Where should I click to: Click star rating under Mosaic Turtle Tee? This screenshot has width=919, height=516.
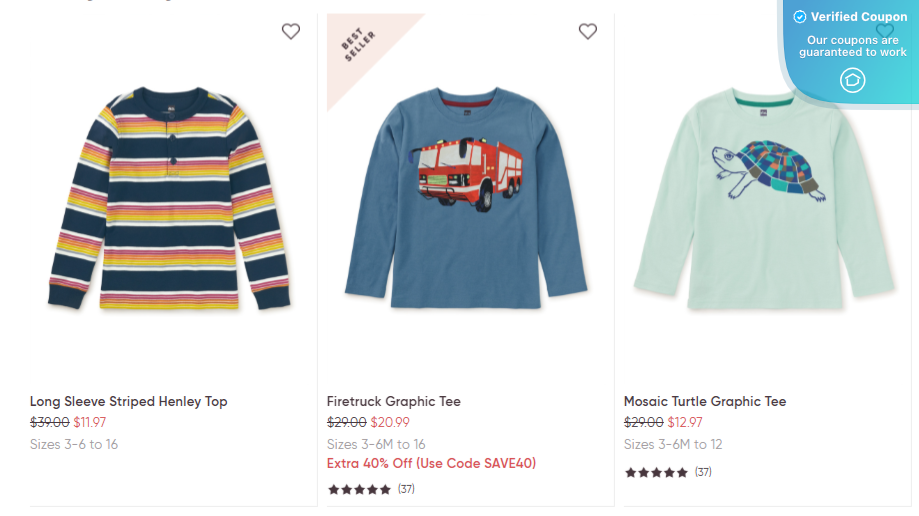(656, 472)
